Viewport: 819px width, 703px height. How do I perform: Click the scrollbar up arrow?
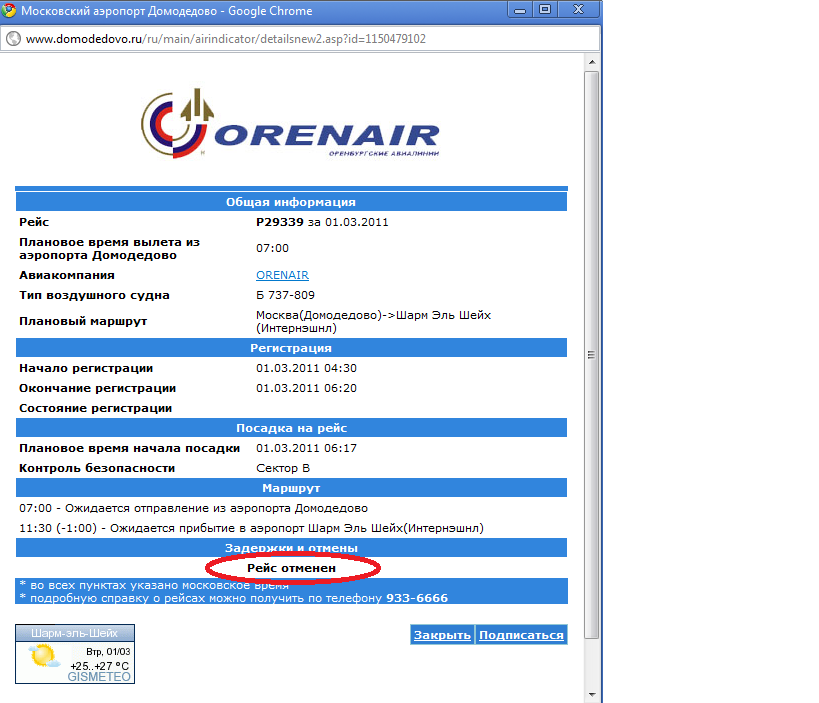point(592,62)
